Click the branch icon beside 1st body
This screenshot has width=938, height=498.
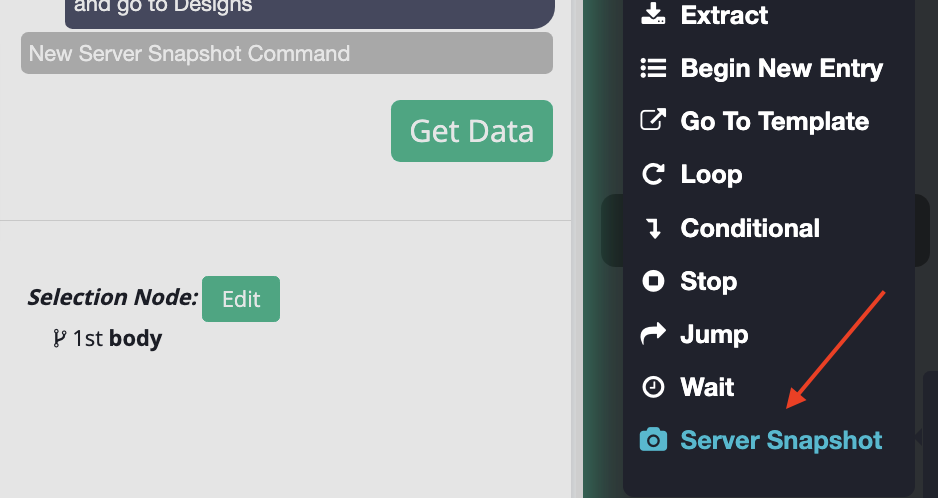(x=60, y=339)
